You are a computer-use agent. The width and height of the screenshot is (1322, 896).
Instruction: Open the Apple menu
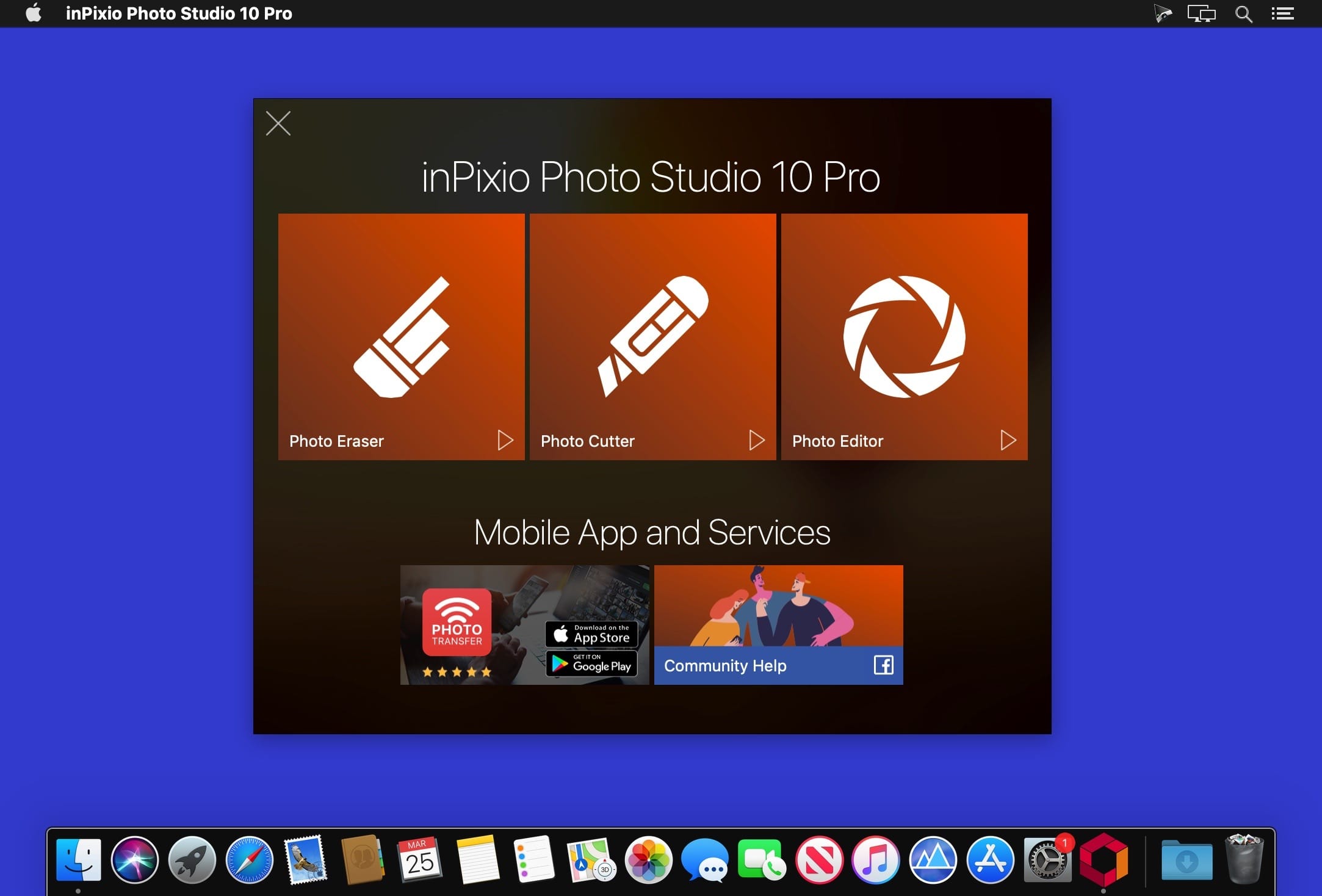34,13
